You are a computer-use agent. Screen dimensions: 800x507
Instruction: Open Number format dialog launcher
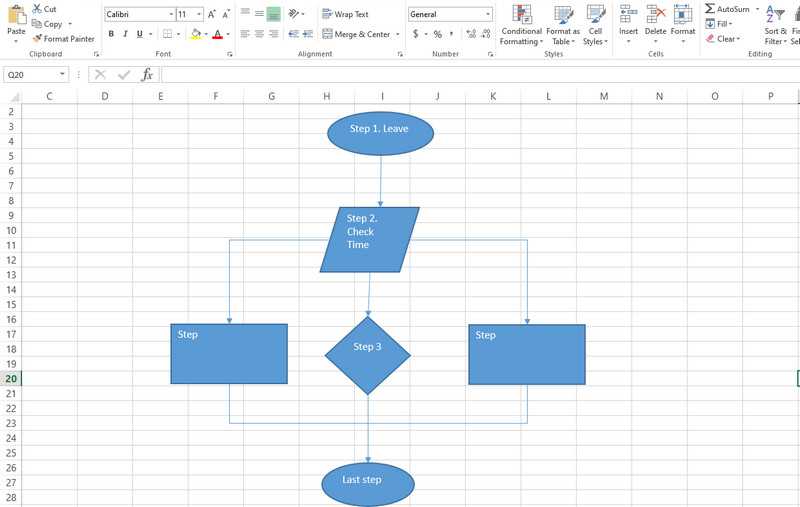[490, 54]
